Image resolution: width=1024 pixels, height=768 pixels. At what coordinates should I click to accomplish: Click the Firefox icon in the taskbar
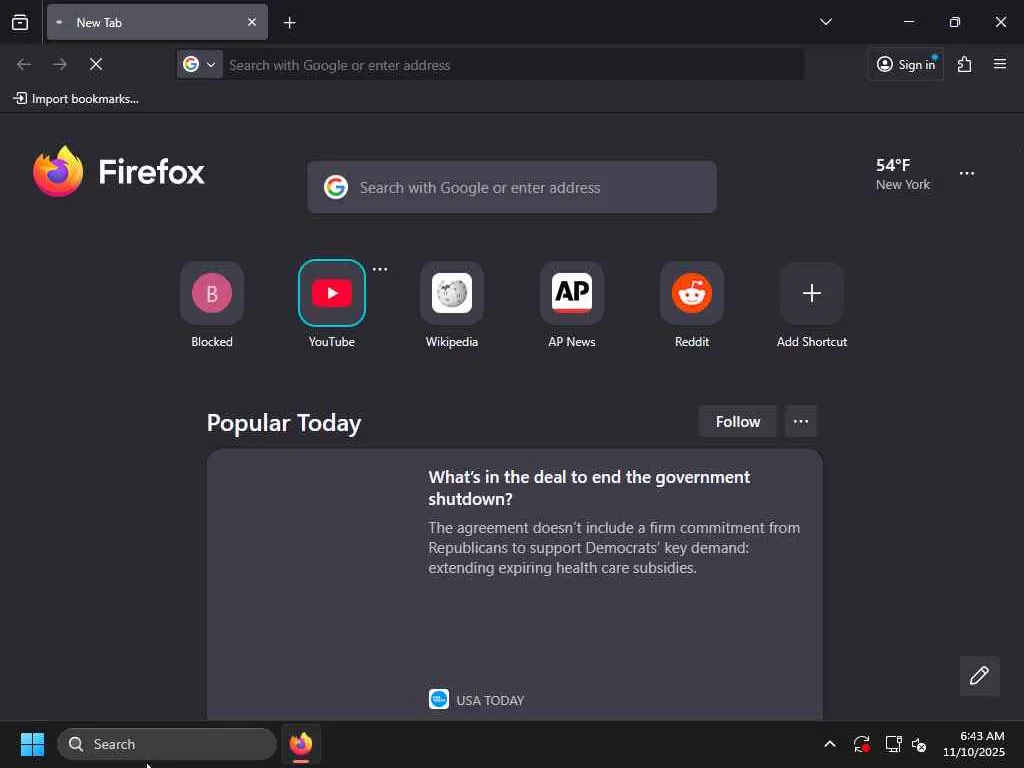(x=301, y=744)
